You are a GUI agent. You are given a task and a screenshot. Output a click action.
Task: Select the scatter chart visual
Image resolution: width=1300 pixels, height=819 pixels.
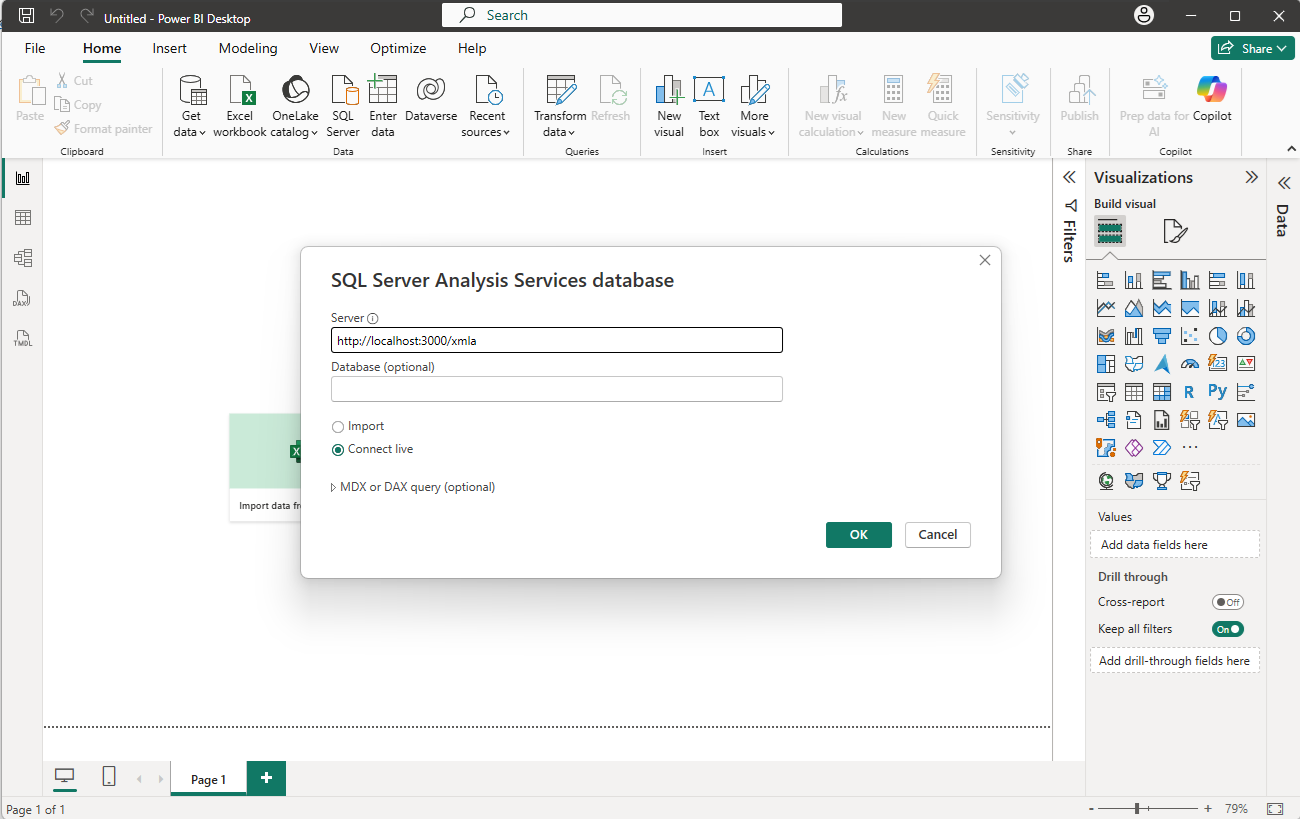1189,336
